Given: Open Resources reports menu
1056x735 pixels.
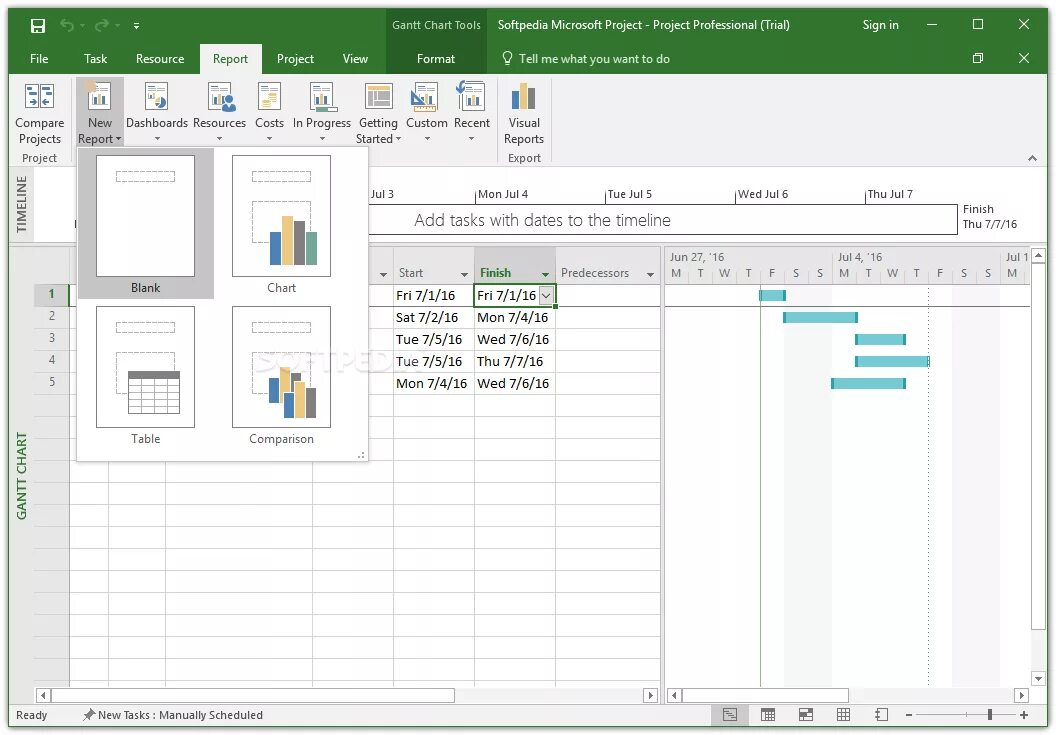Looking at the screenshot, I should [220, 113].
